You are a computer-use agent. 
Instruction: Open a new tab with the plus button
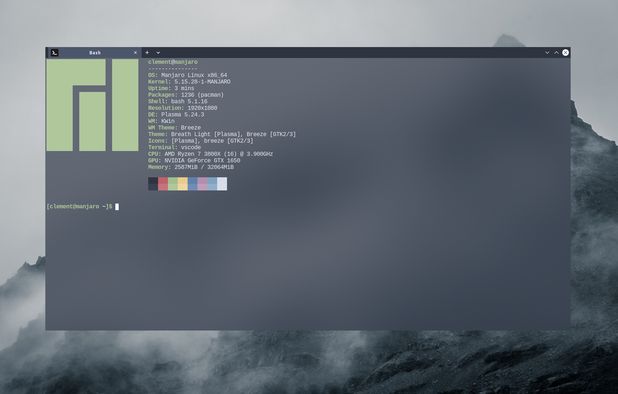pyautogui.click(x=147, y=52)
